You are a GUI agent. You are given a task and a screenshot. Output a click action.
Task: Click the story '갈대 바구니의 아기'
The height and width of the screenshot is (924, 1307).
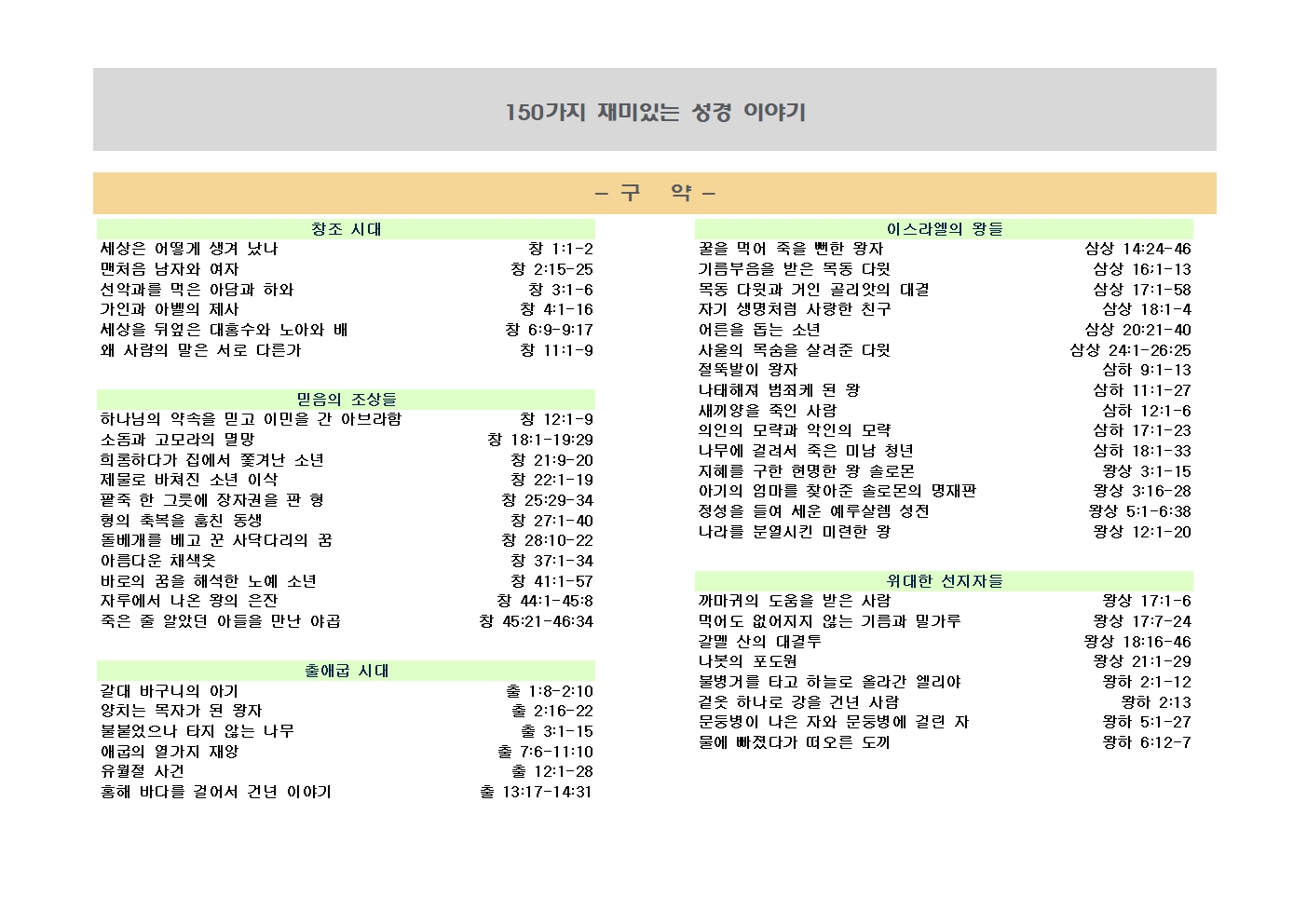click(170, 691)
